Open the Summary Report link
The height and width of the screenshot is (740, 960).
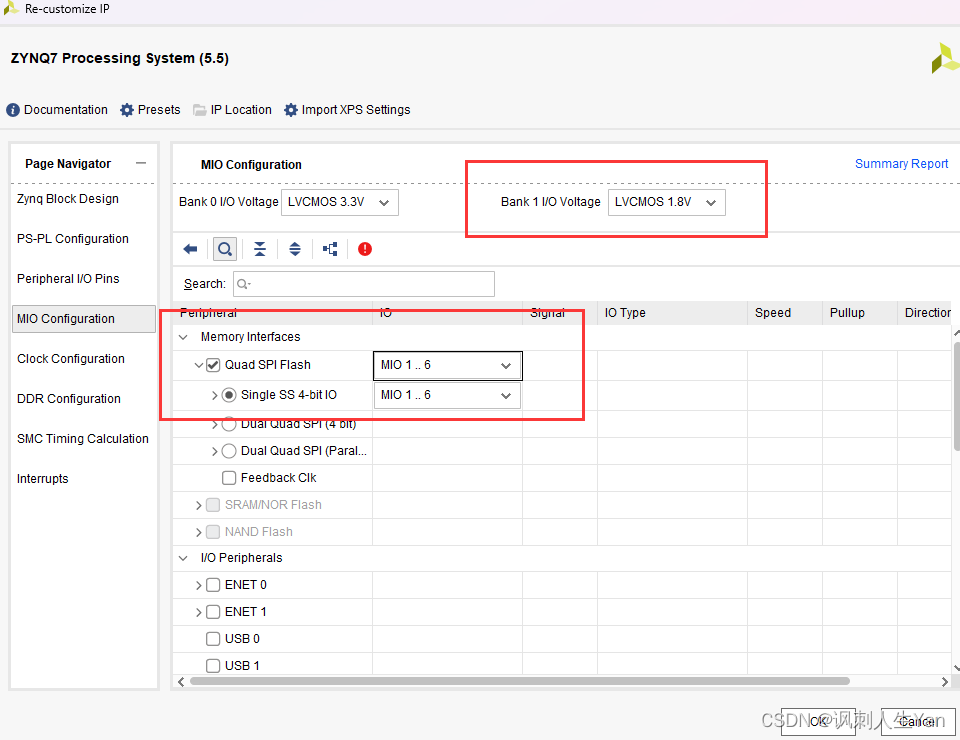tap(901, 163)
